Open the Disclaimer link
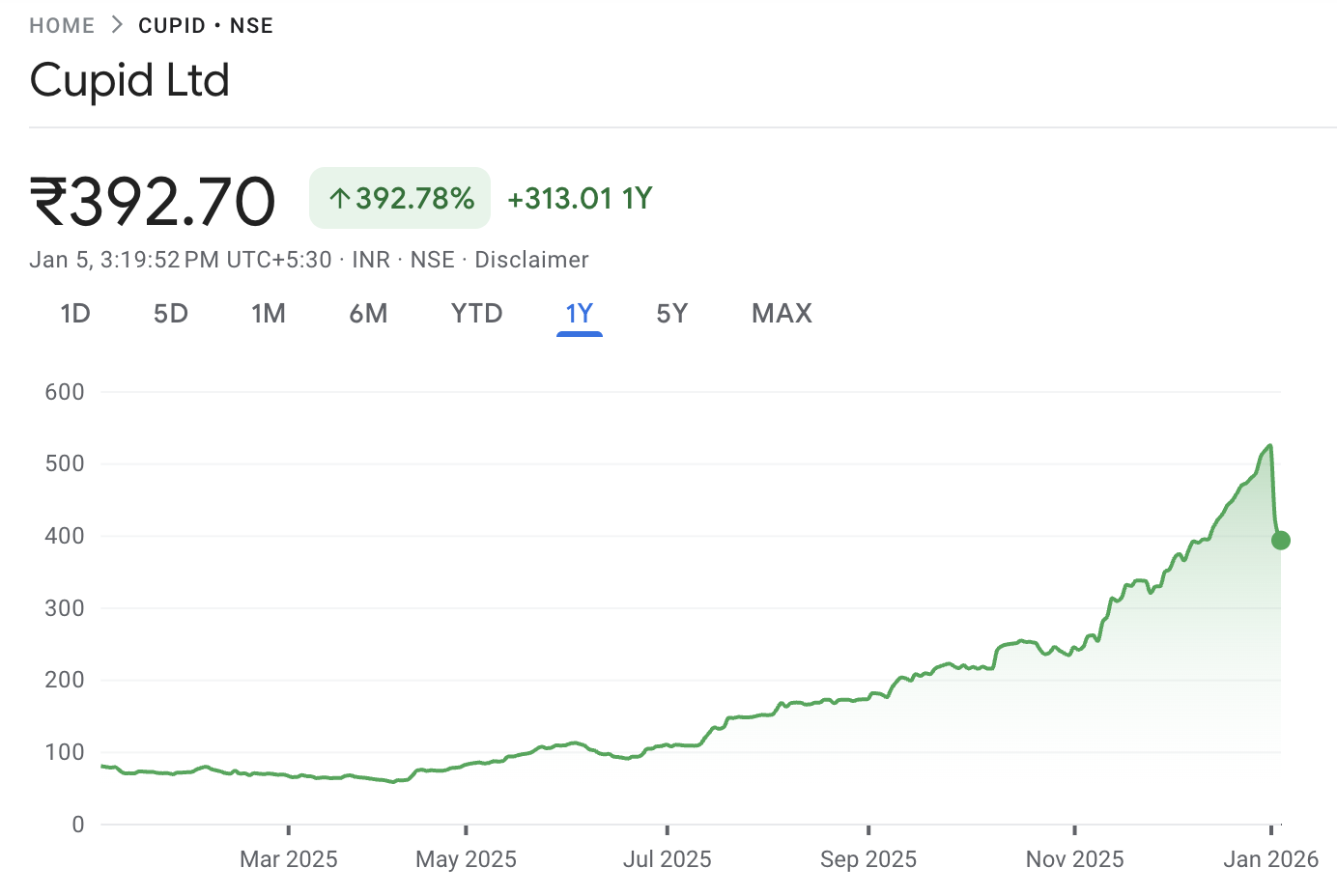This screenshot has width=1337, height=896. [x=531, y=259]
